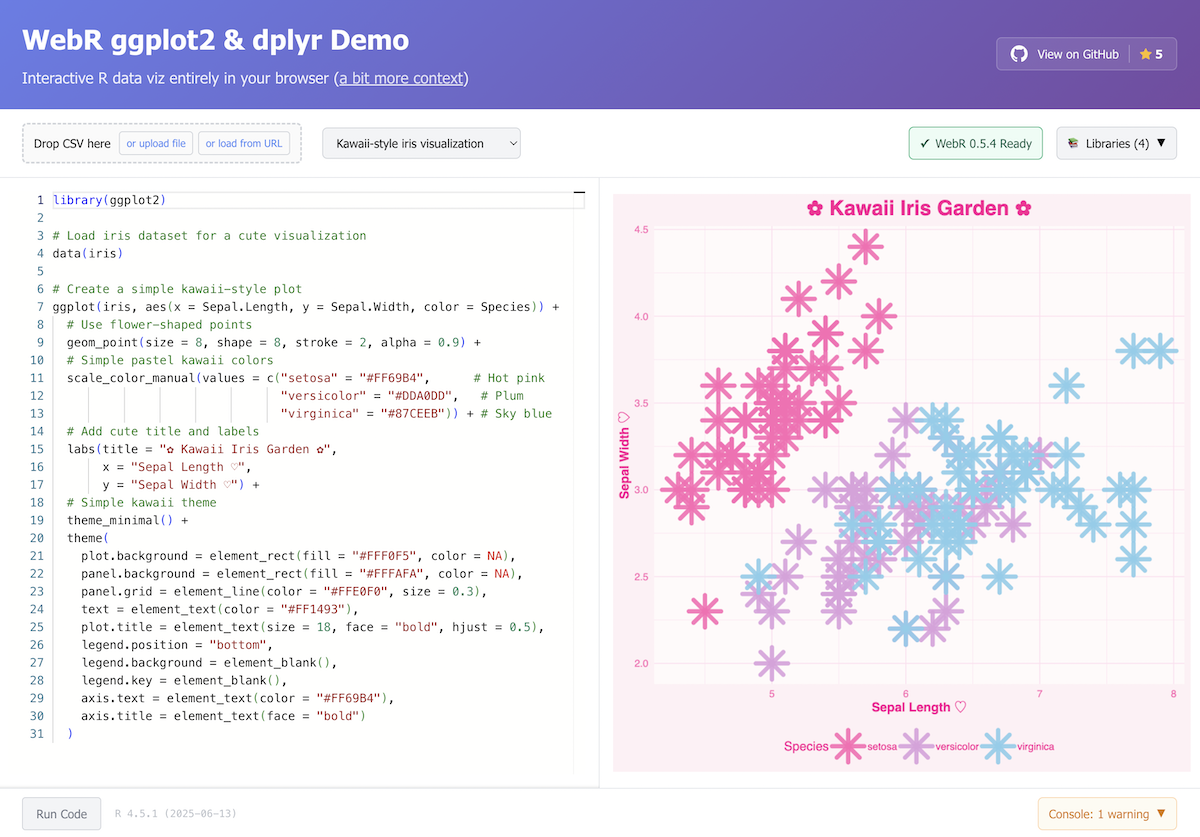
Task: Click the load from URL button
Action: 244,143
